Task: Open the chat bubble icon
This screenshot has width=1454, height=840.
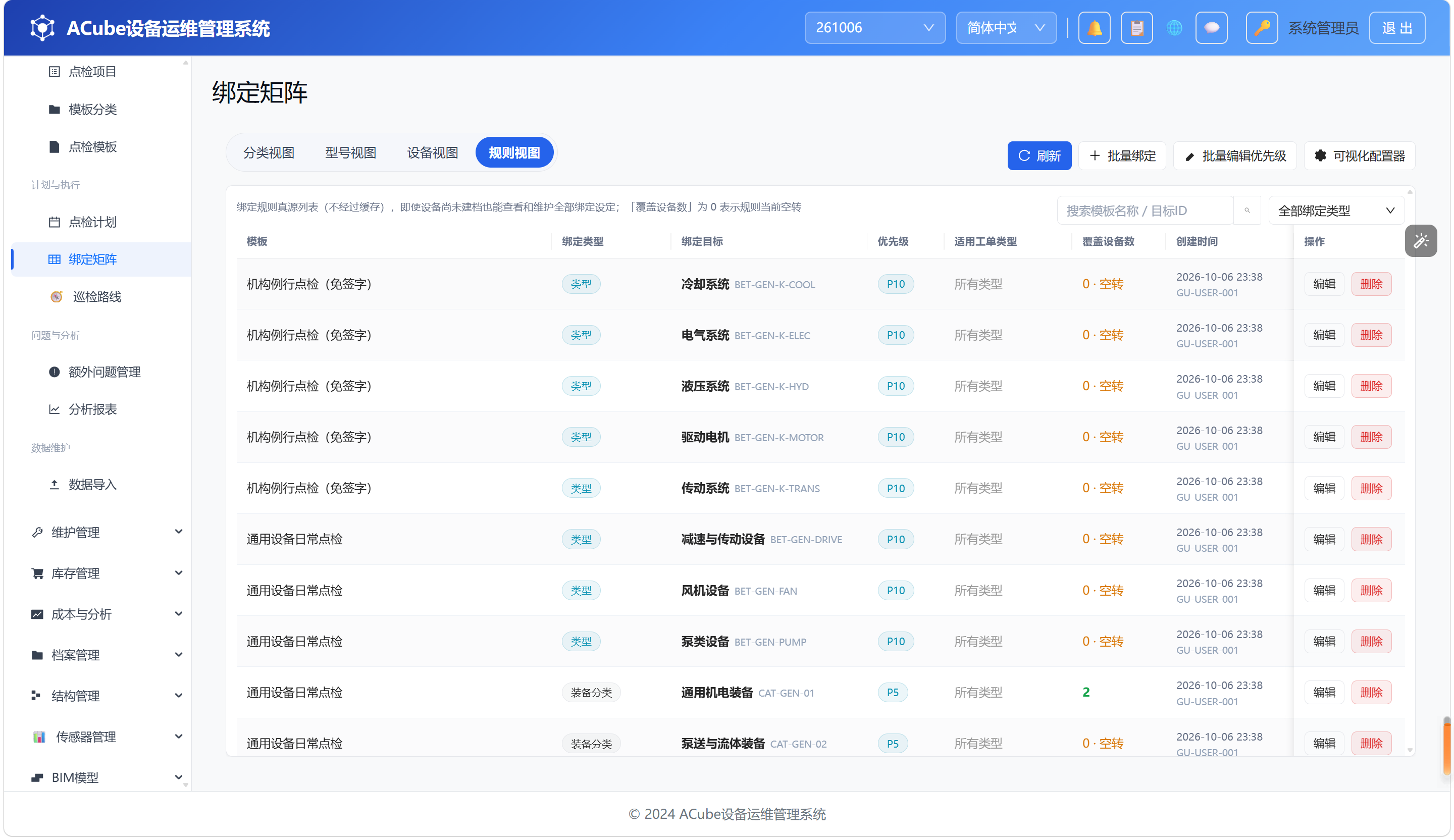Action: [x=1211, y=28]
